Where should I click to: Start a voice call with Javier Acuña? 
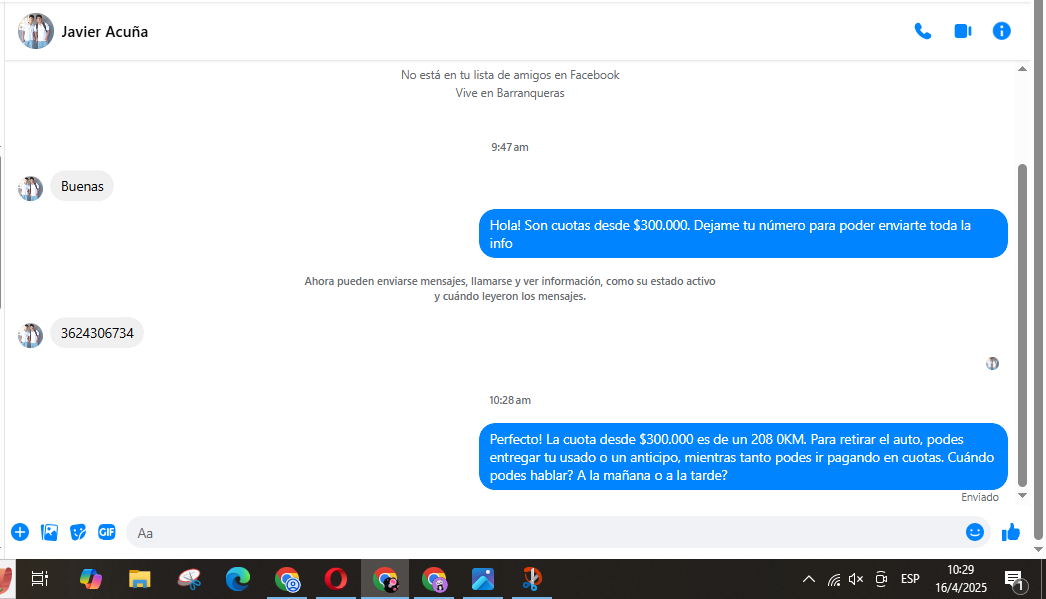(922, 31)
